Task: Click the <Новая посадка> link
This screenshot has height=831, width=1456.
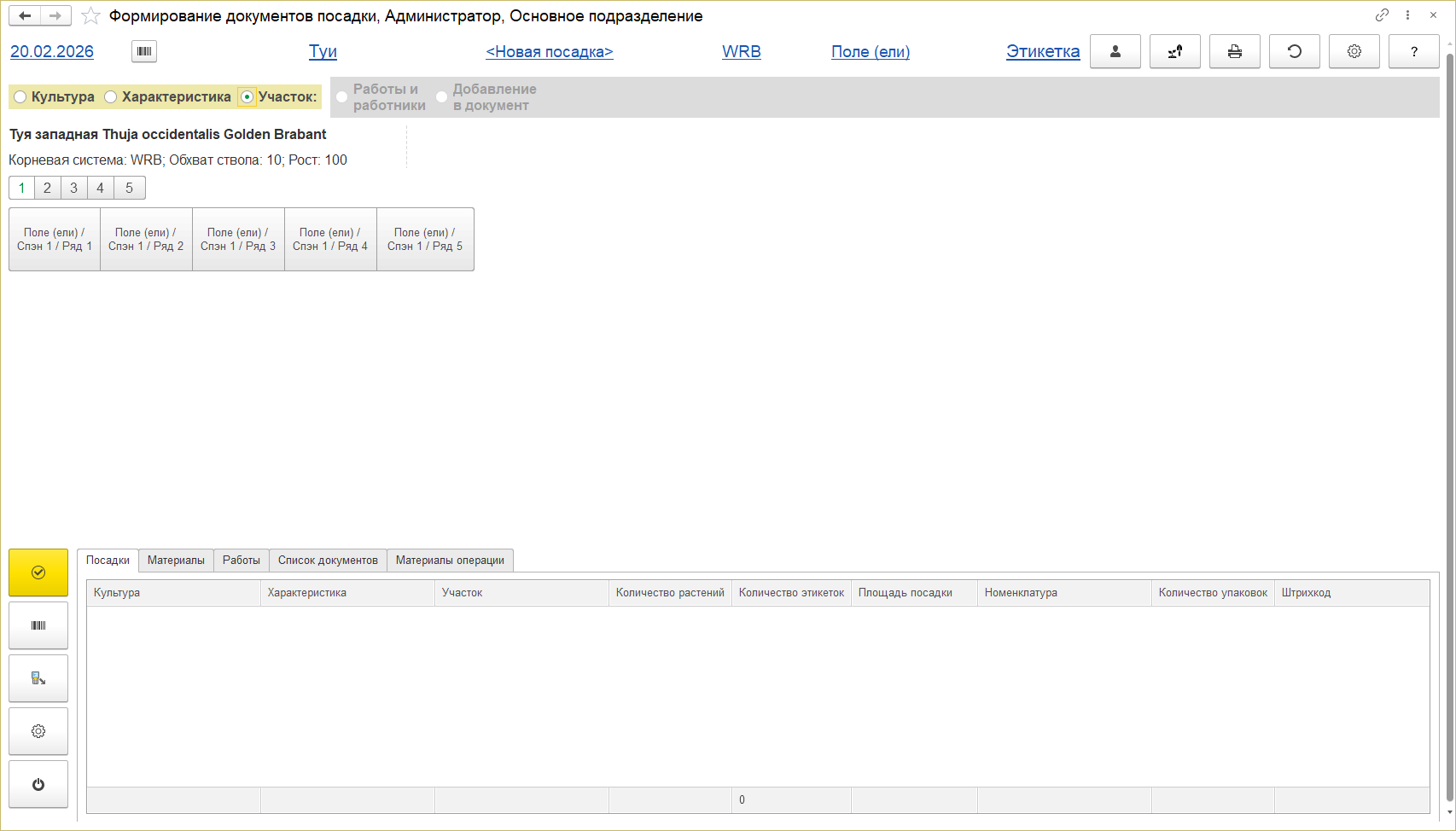Action: coord(550,51)
